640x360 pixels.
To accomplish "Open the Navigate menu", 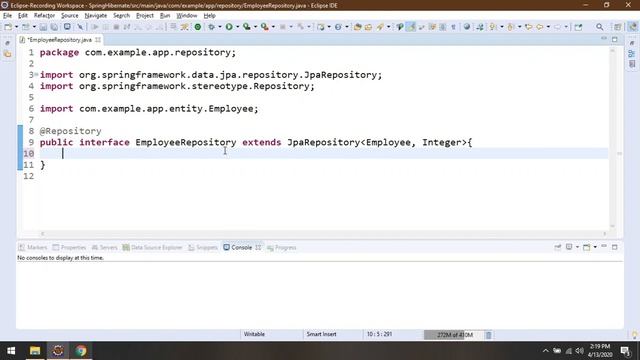I will [96, 16].
